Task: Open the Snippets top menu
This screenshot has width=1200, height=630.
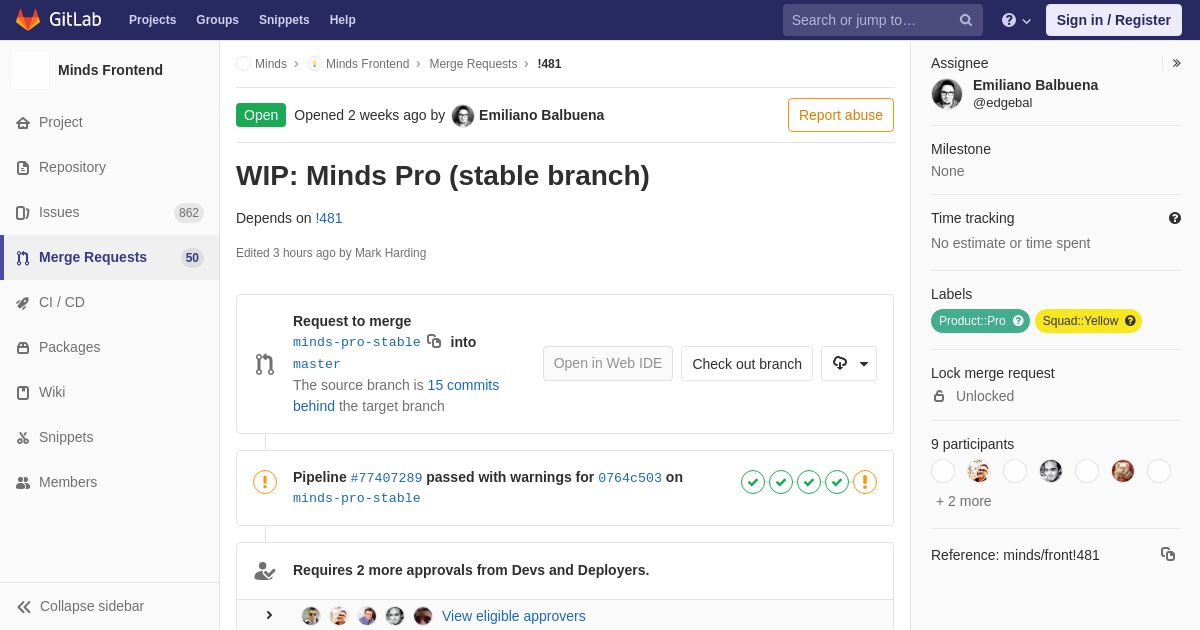Action: [284, 20]
